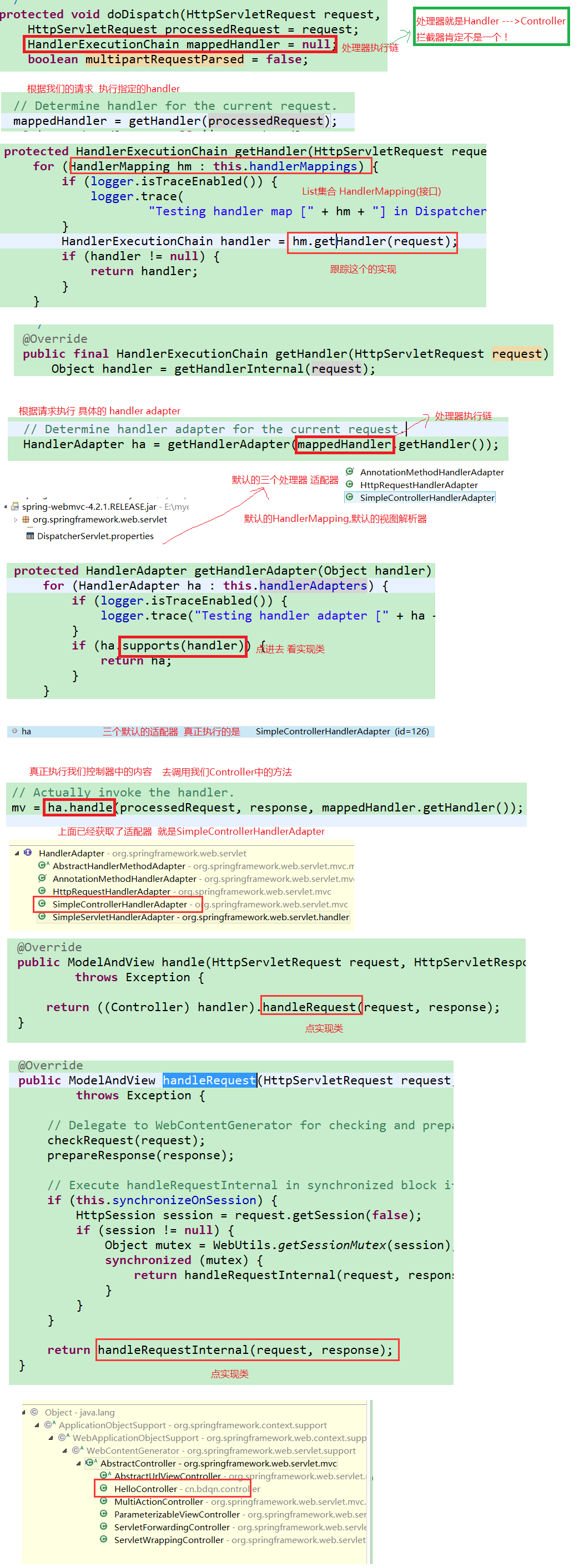
Task: Select the AbstractController hierarchy row label
Action: (x=218, y=1463)
